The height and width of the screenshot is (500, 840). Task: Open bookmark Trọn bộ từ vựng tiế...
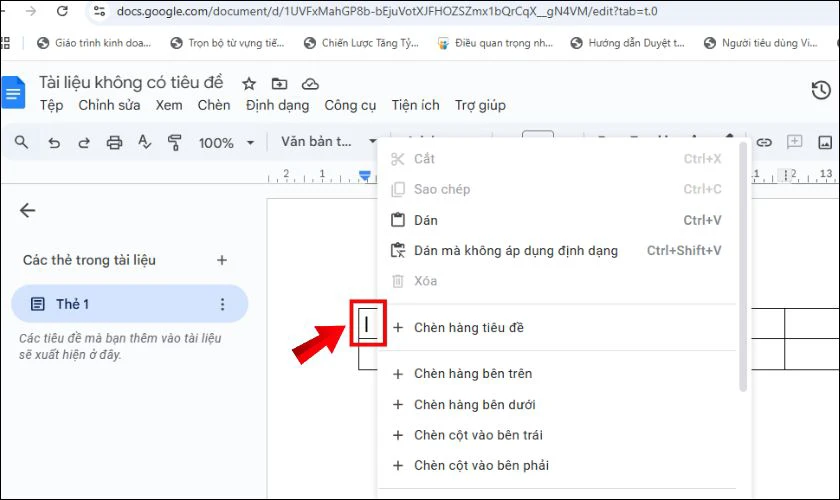[227, 43]
